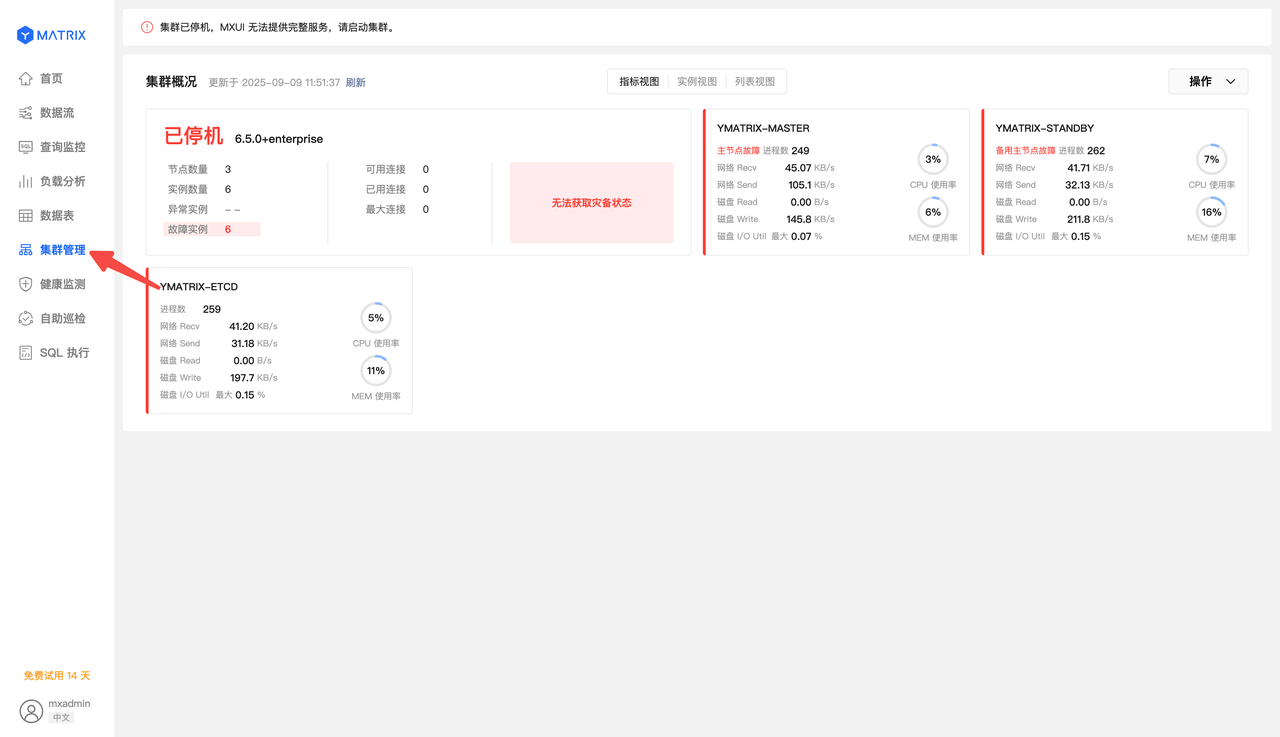Click the 已用连接 0 row
1280x737 pixels.
click(398, 190)
